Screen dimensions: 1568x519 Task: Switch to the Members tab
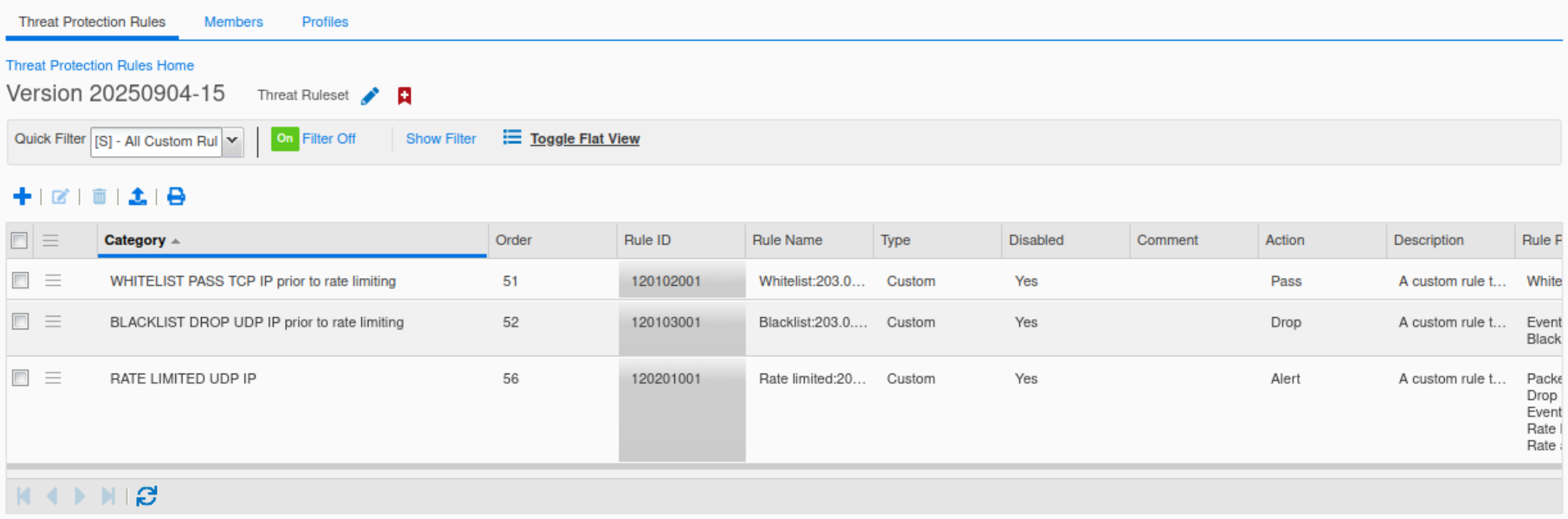click(233, 22)
